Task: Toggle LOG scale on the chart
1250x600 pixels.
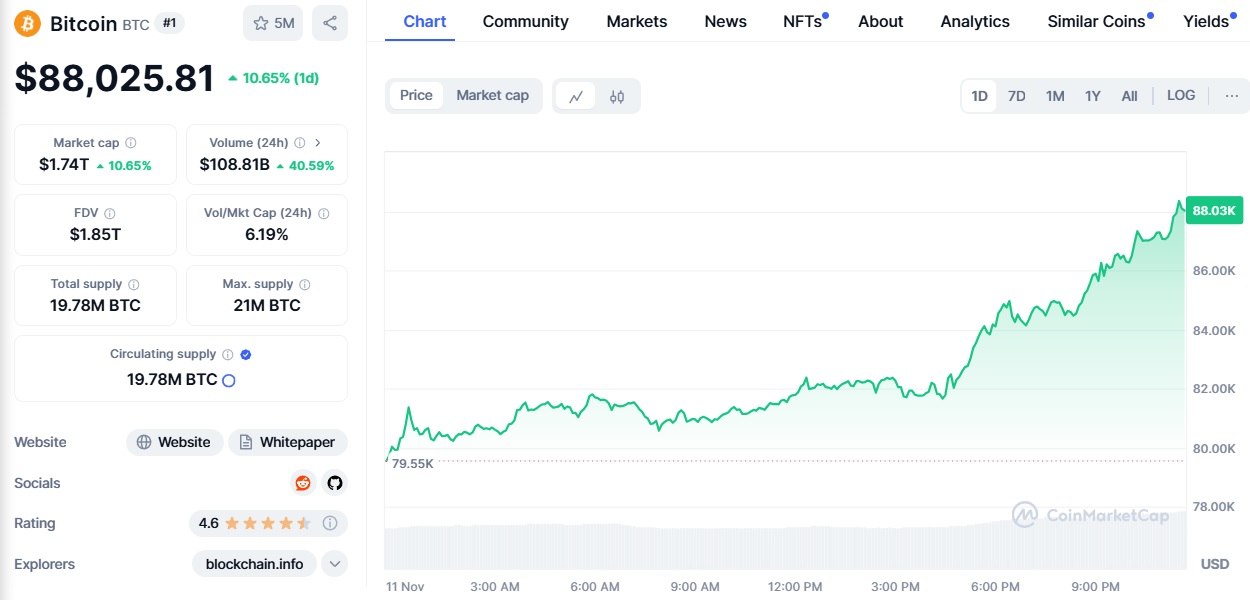Action: coord(1180,95)
